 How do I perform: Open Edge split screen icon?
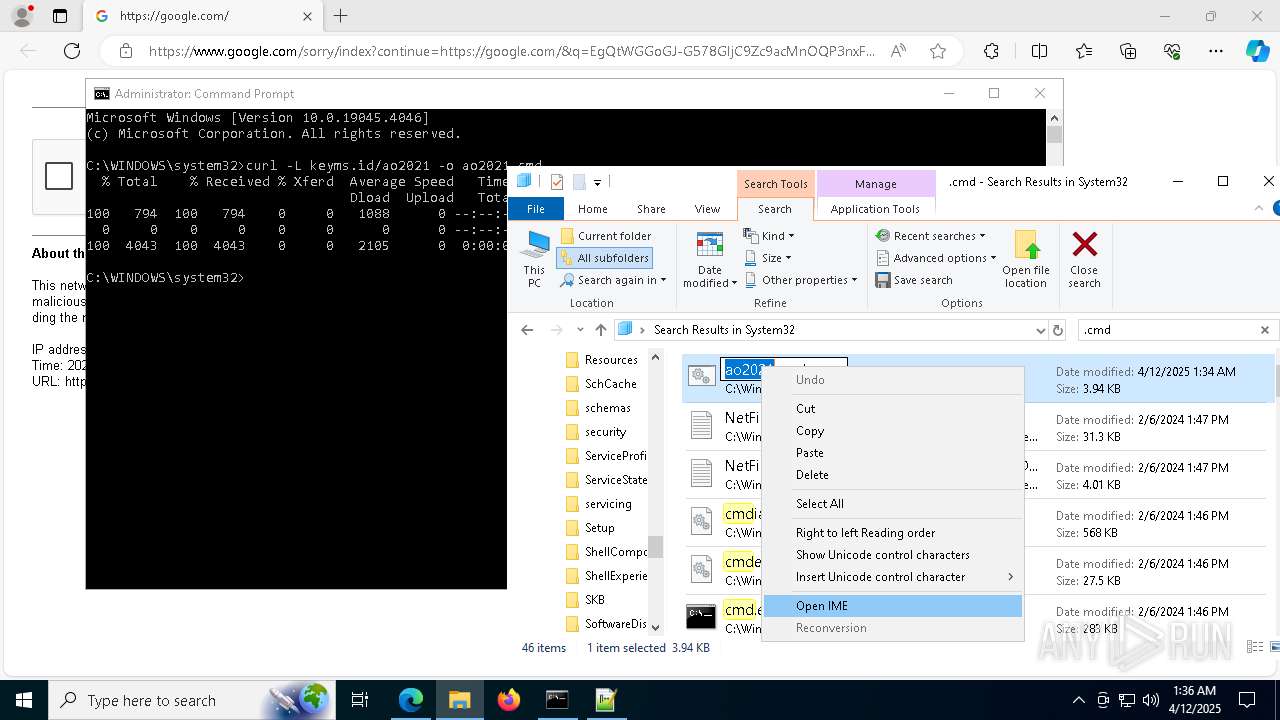pos(1039,51)
